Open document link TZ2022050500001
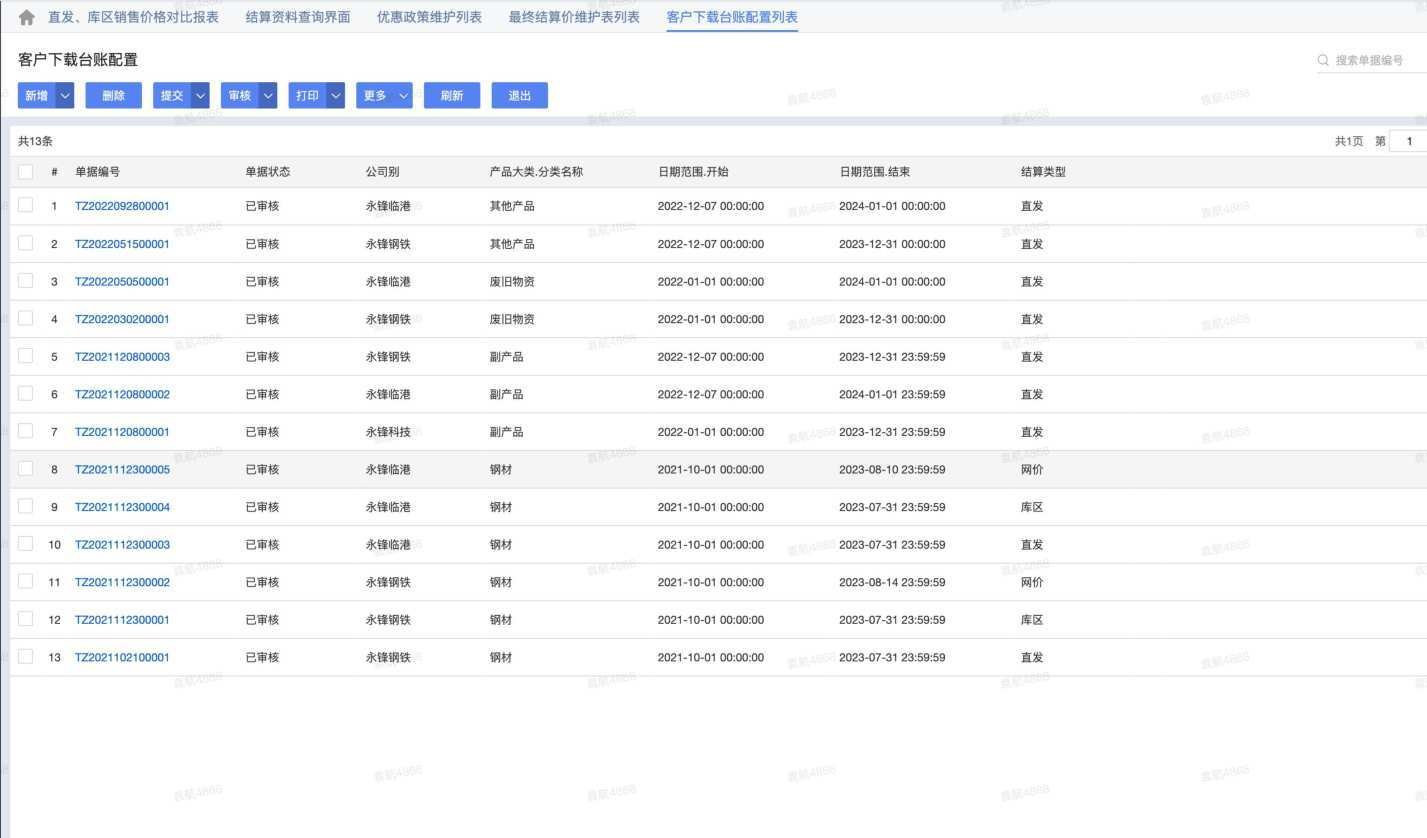The height and width of the screenshot is (838, 1427). pyautogui.click(x=122, y=282)
